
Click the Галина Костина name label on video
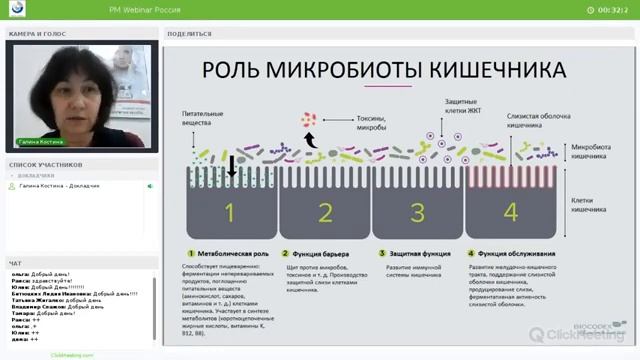coord(40,142)
